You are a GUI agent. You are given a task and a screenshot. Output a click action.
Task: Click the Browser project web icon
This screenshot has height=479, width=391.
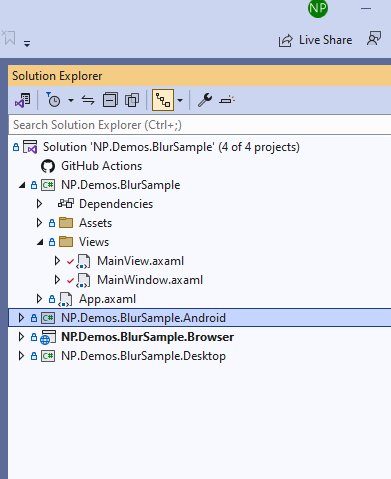pyautogui.click(x=48, y=337)
